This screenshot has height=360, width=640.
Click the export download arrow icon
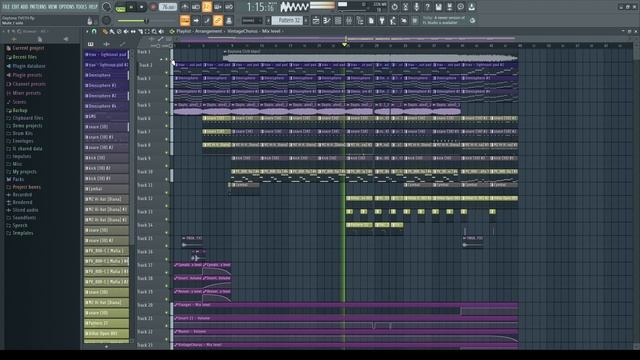(471, 7)
